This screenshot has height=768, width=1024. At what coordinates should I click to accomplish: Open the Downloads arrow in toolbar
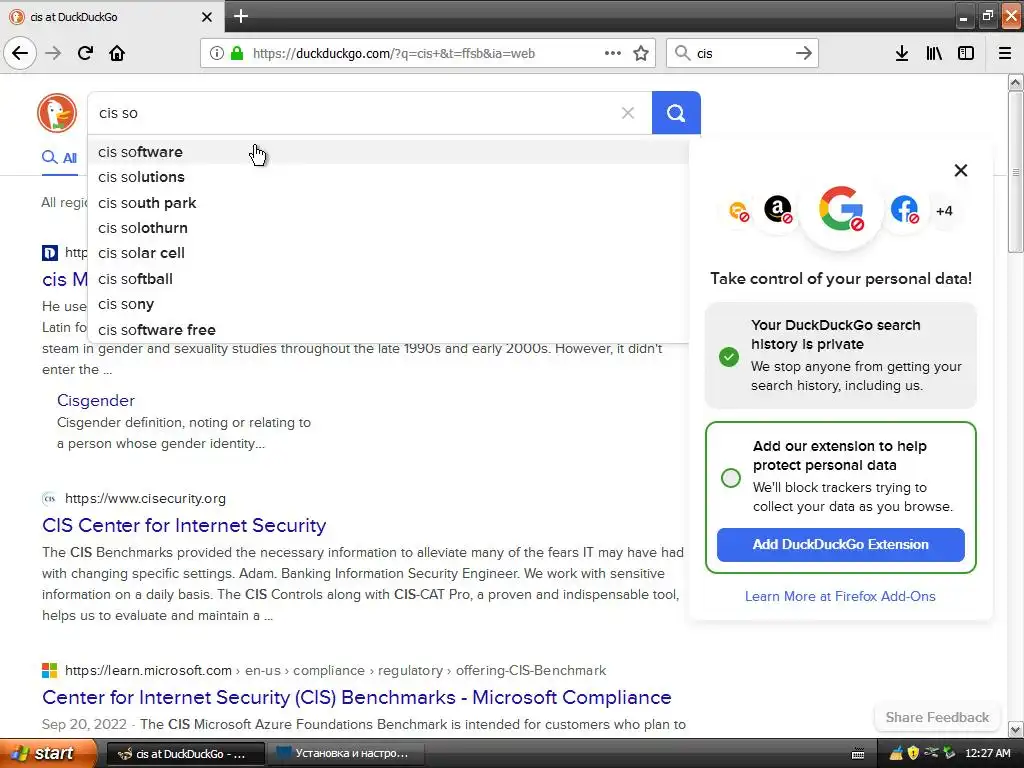point(901,53)
